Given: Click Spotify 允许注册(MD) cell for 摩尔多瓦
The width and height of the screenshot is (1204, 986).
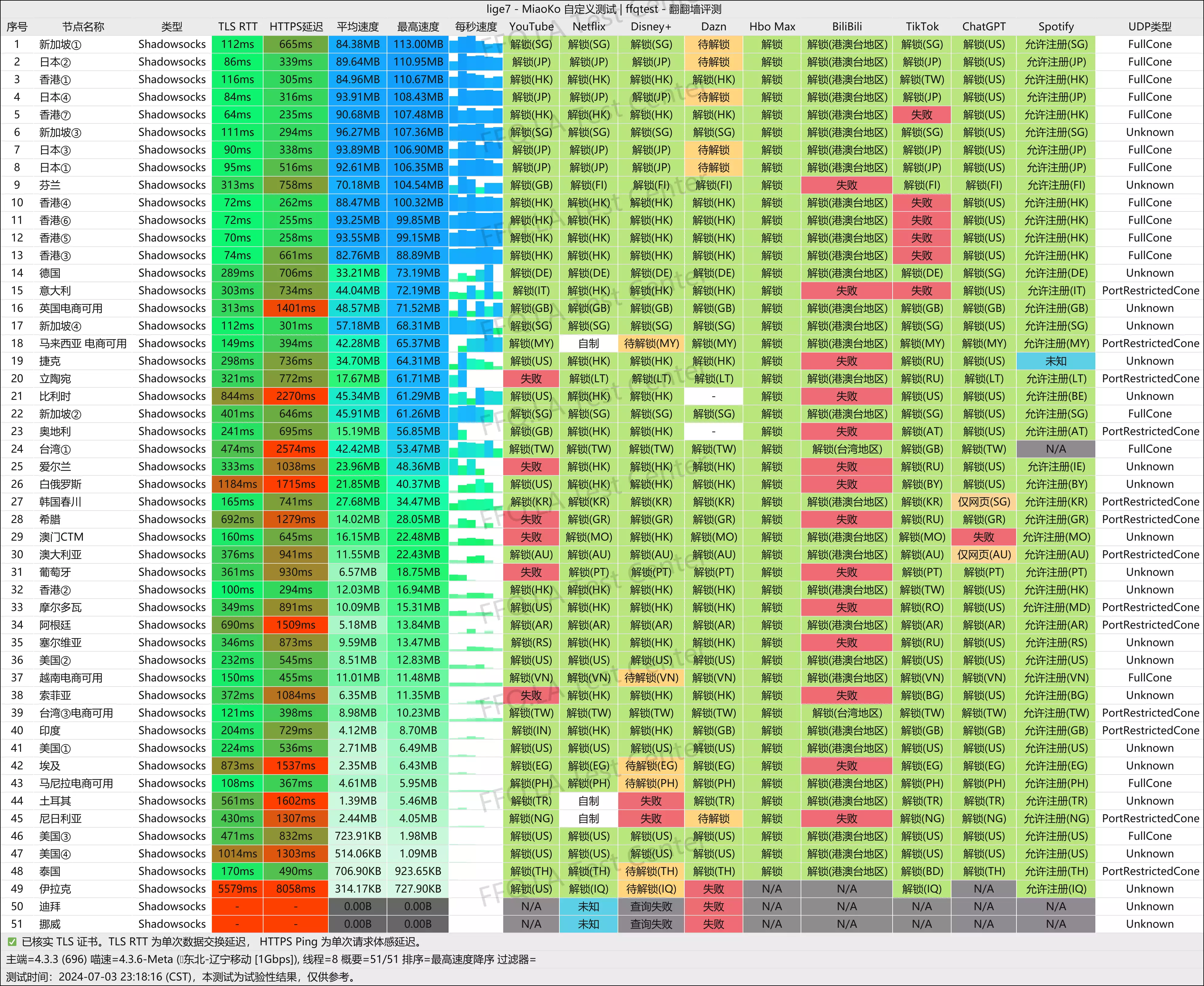Looking at the screenshot, I should coord(1056,608).
